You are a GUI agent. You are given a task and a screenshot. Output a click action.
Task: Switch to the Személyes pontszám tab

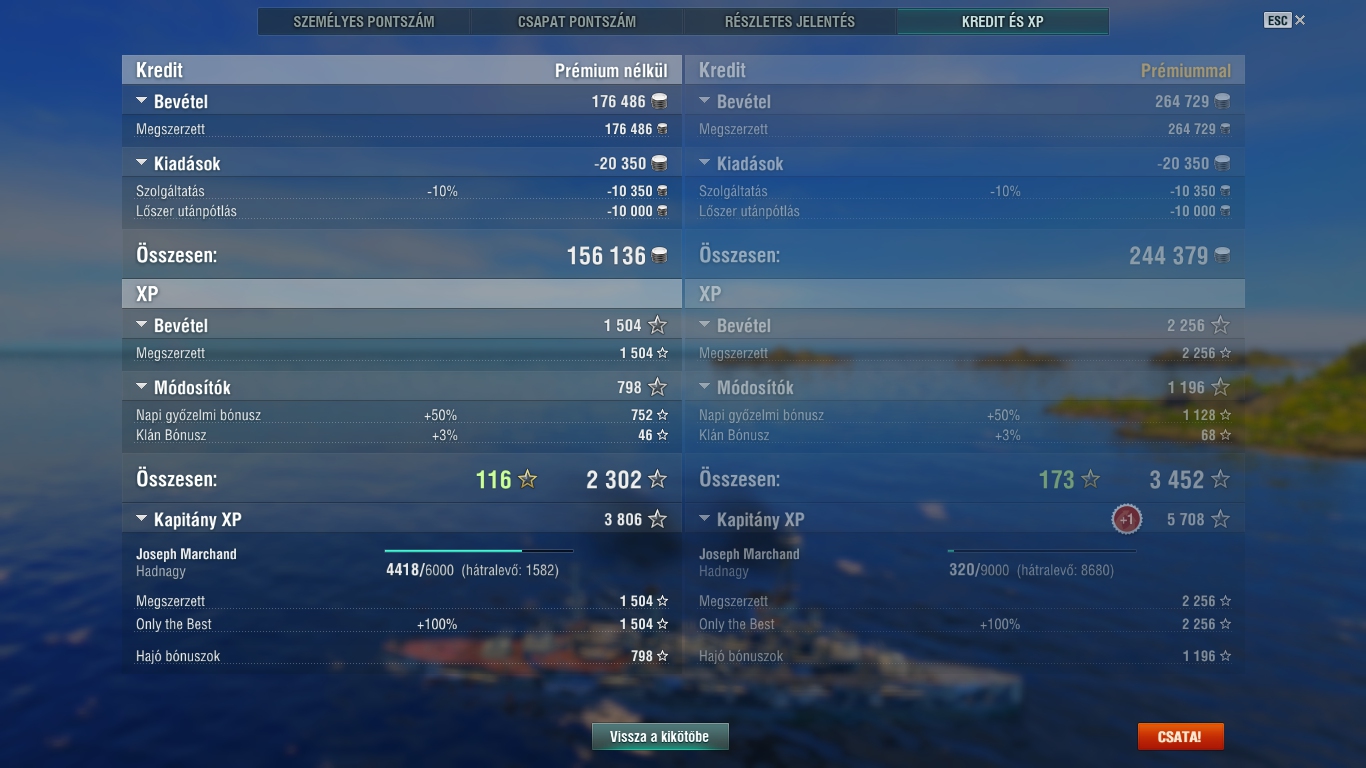click(x=364, y=21)
